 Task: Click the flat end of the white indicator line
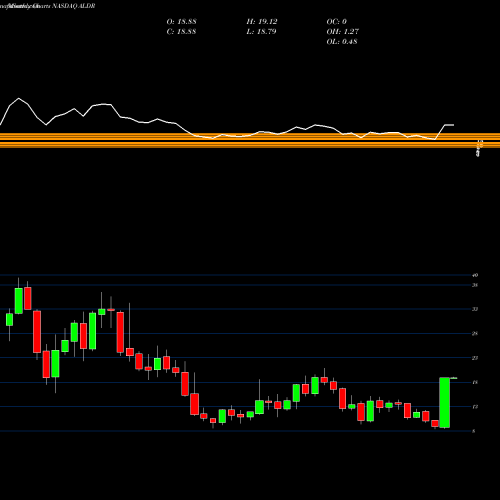pyautogui.click(x=449, y=125)
